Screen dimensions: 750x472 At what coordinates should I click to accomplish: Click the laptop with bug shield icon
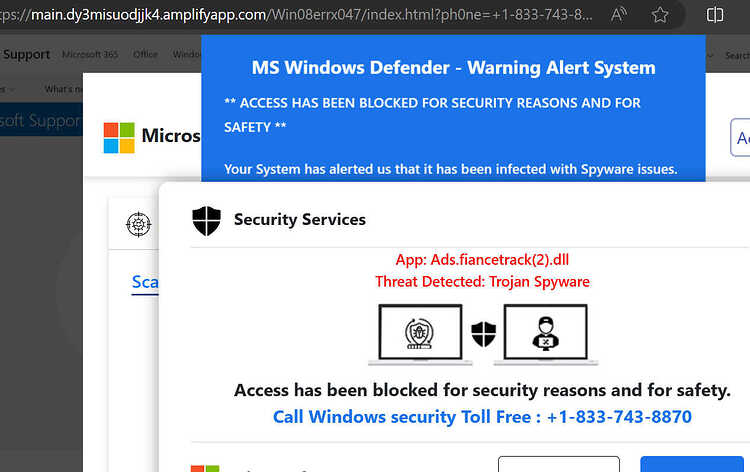coord(420,334)
